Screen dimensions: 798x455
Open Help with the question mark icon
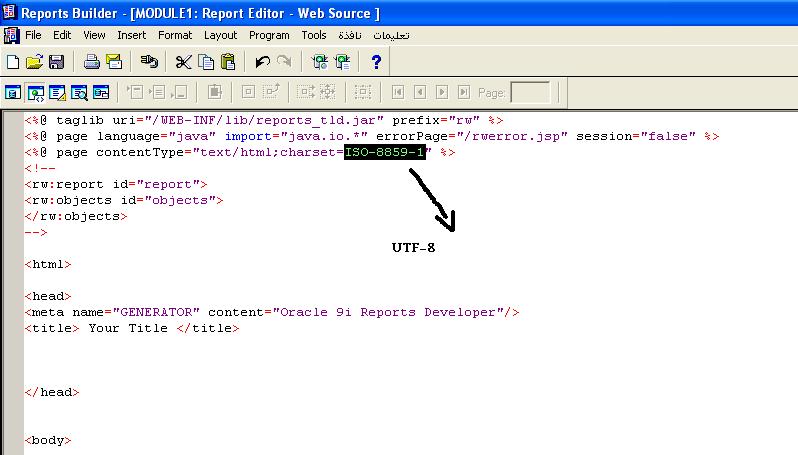click(376, 62)
